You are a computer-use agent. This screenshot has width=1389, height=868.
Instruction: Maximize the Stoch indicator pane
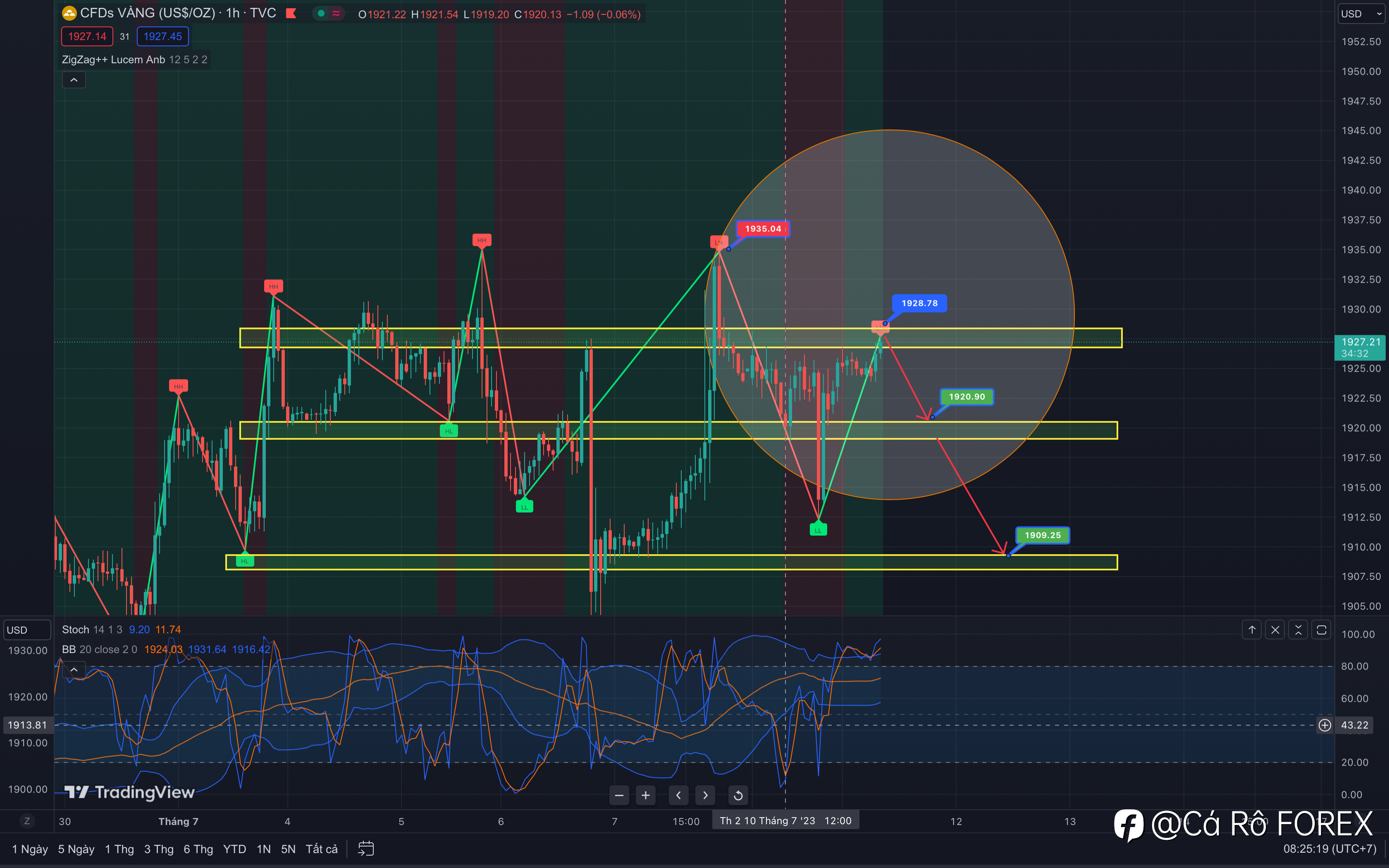[x=1321, y=630]
